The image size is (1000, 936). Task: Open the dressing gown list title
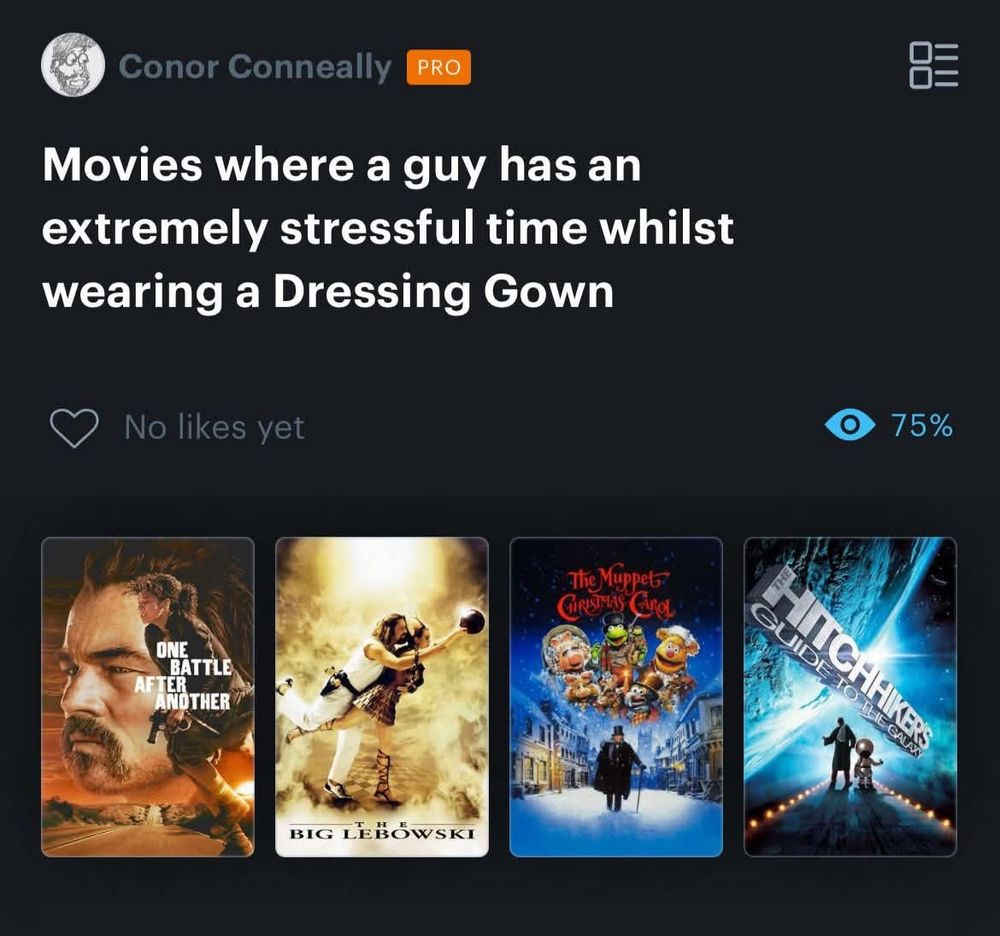coord(388,228)
